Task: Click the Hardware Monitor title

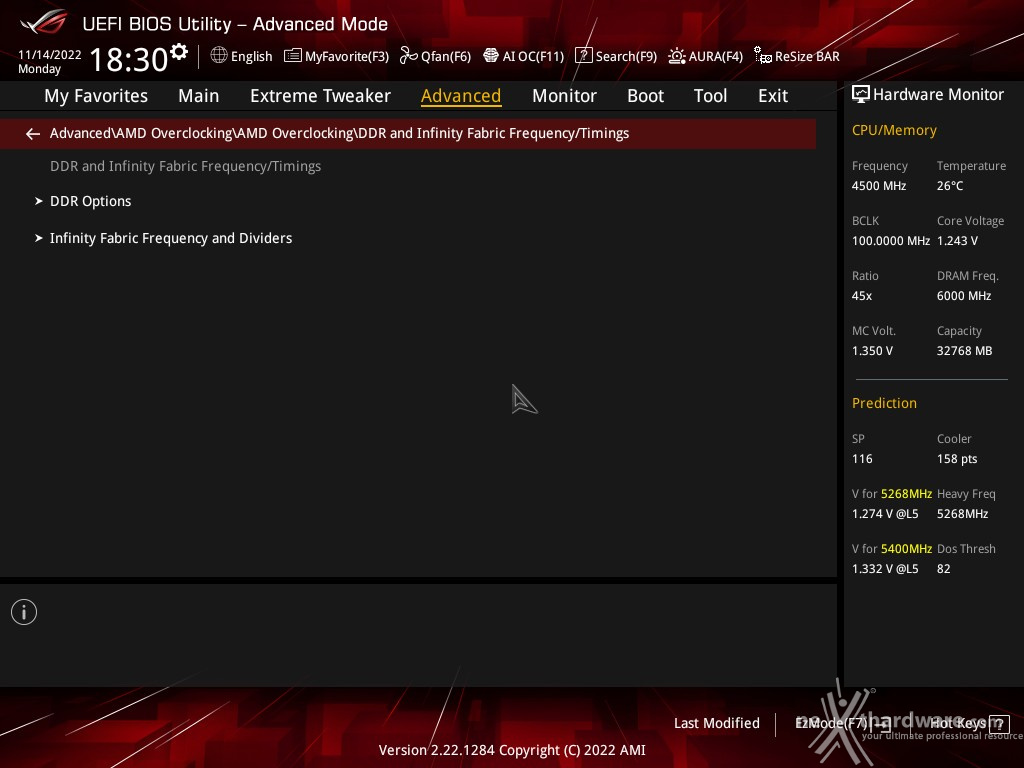Action: tap(938, 95)
